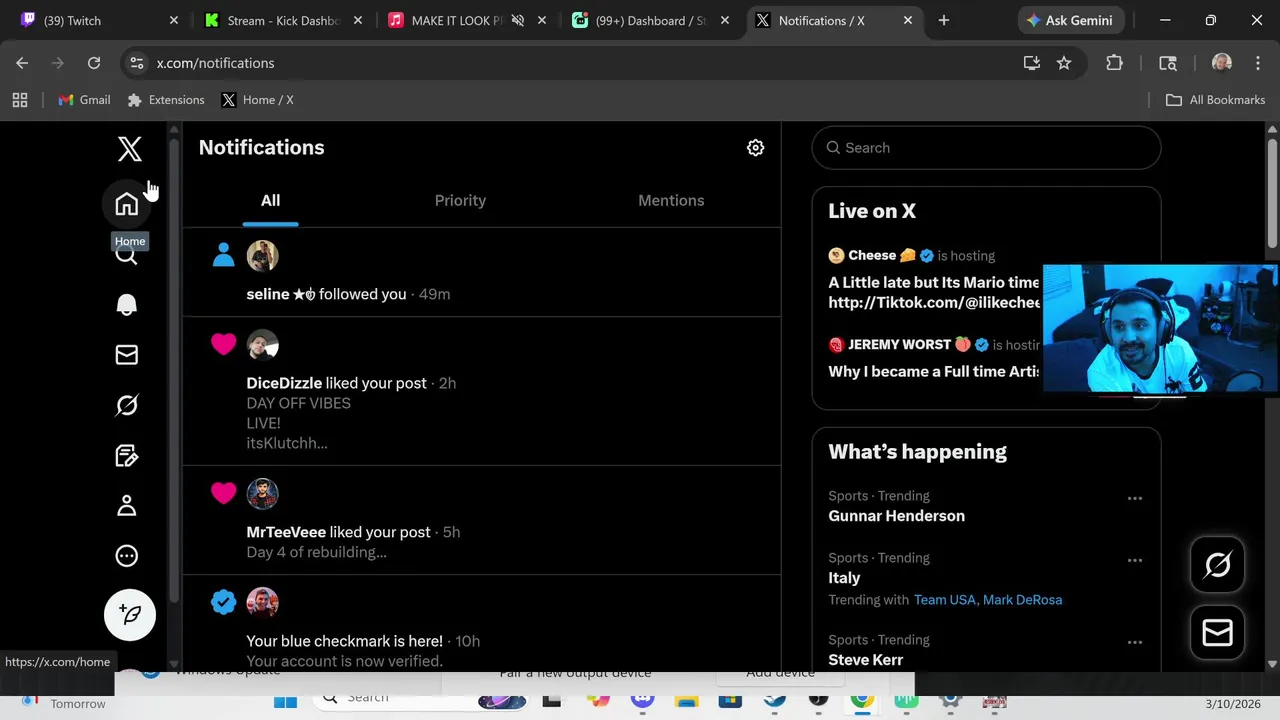1280x720 pixels.
Task: Open Profile from the left sidebar
Action: [x=127, y=506]
